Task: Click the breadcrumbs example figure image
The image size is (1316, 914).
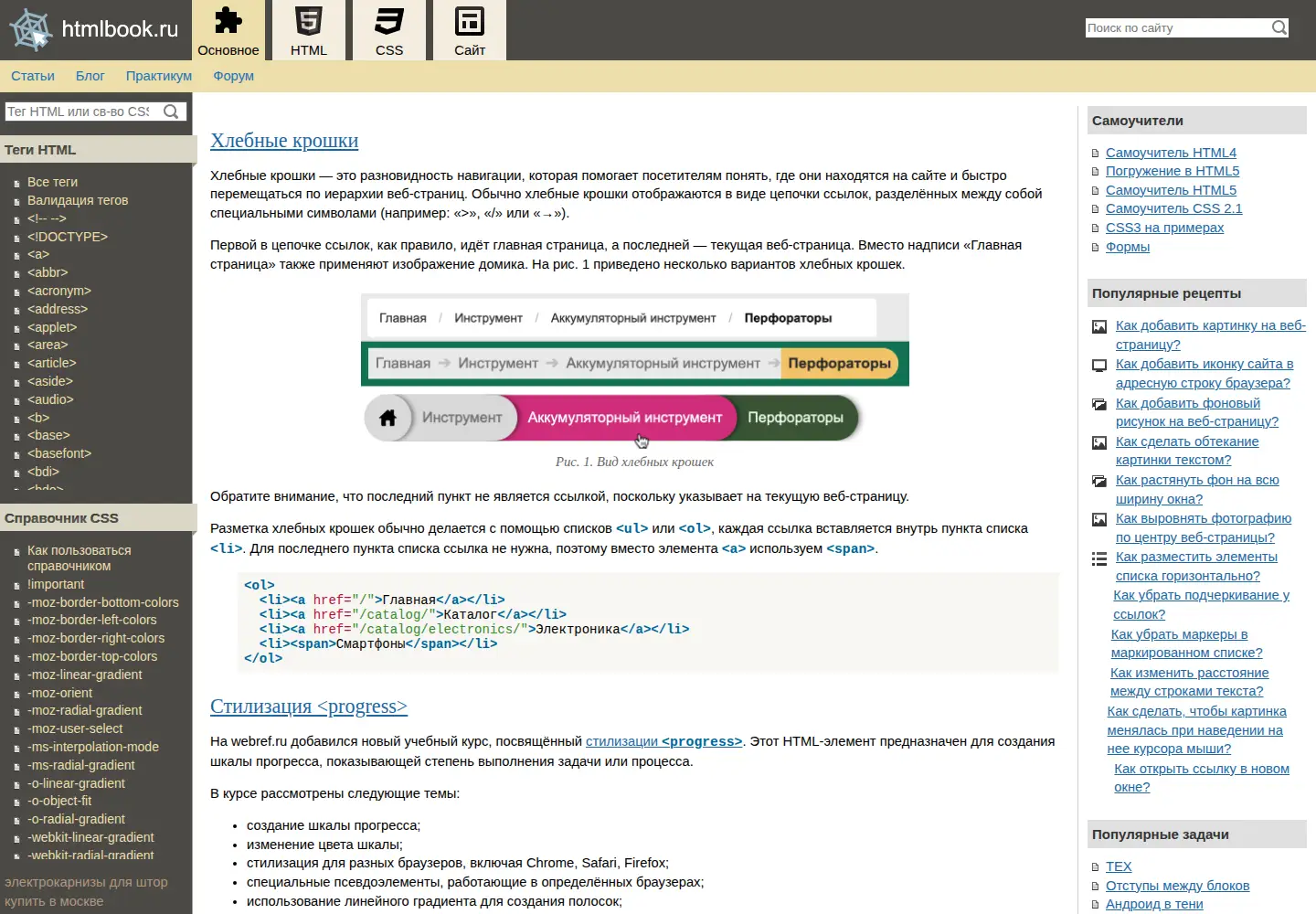Action: [635, 368]
